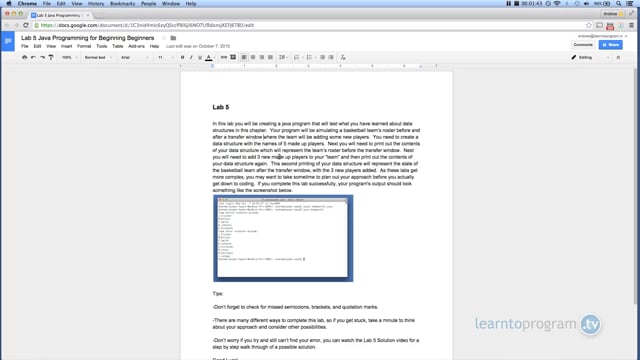Click the document title field
Image resolution: width=640 pixels, height=360 pixels.
point(88,38)
